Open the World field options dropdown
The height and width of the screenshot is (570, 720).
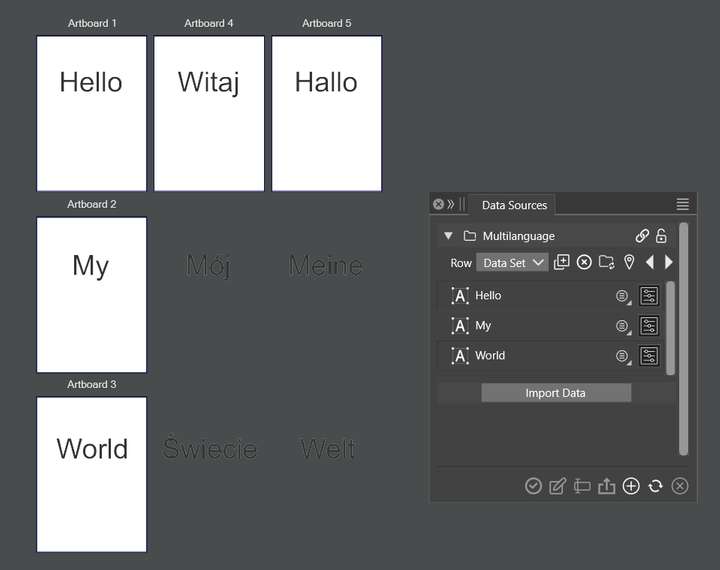click(623, 356)
